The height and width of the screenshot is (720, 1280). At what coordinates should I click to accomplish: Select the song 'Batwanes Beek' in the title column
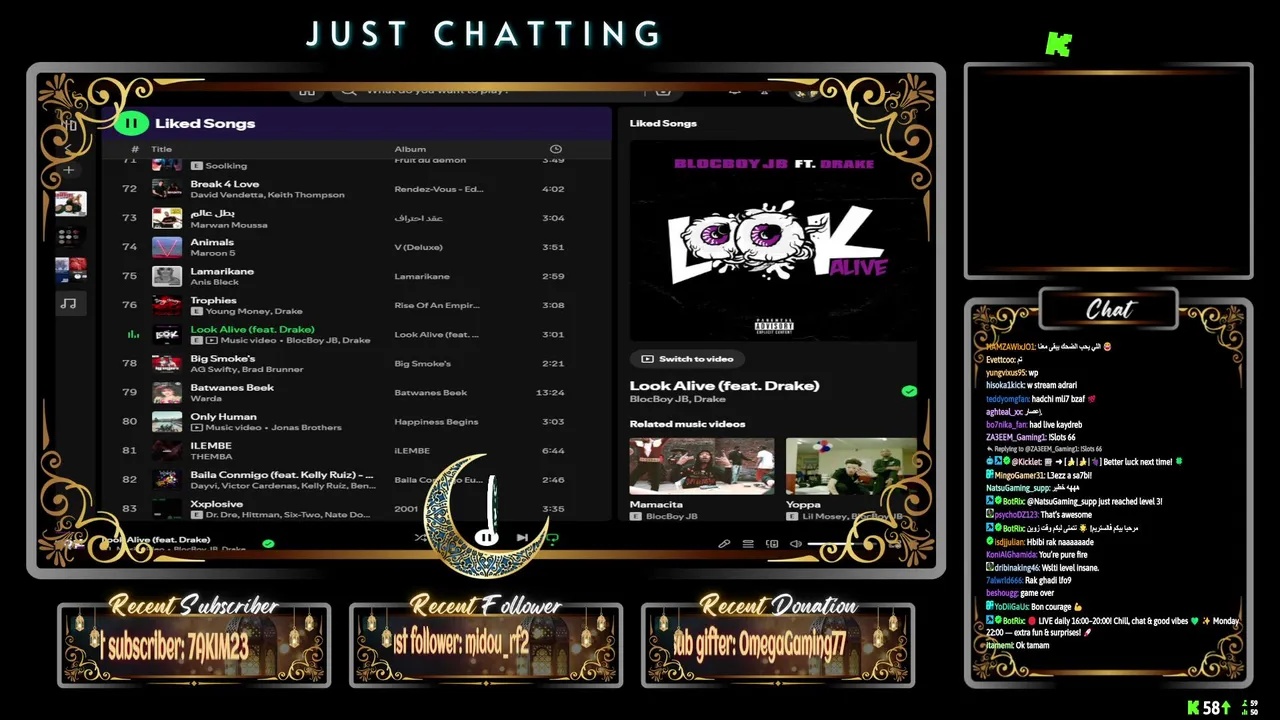click(x=232, y=387)
